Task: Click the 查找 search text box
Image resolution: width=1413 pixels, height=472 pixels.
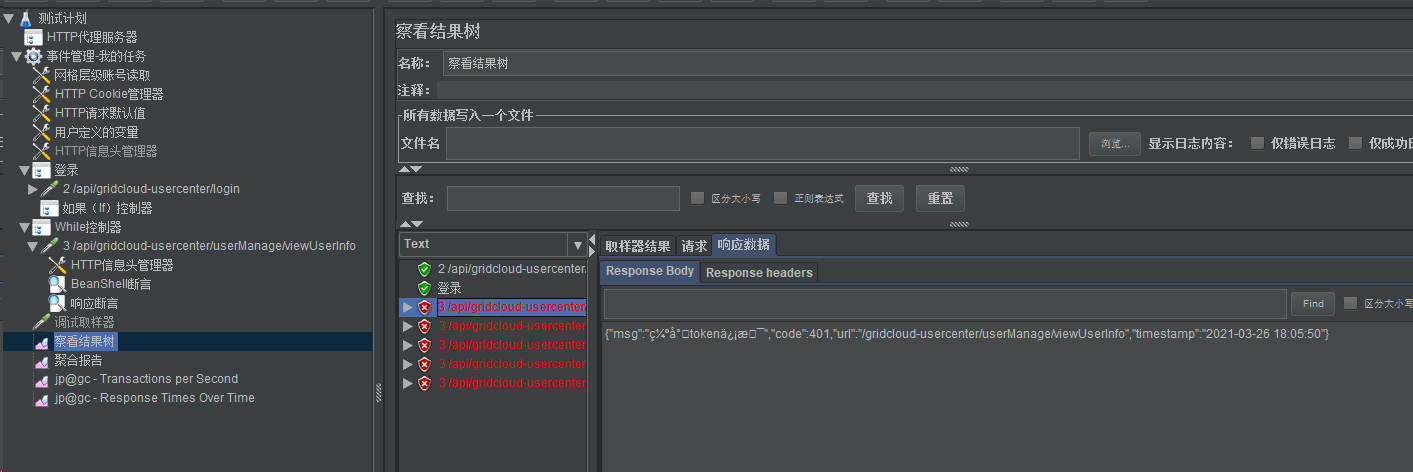Action: (x=563, y=198)
